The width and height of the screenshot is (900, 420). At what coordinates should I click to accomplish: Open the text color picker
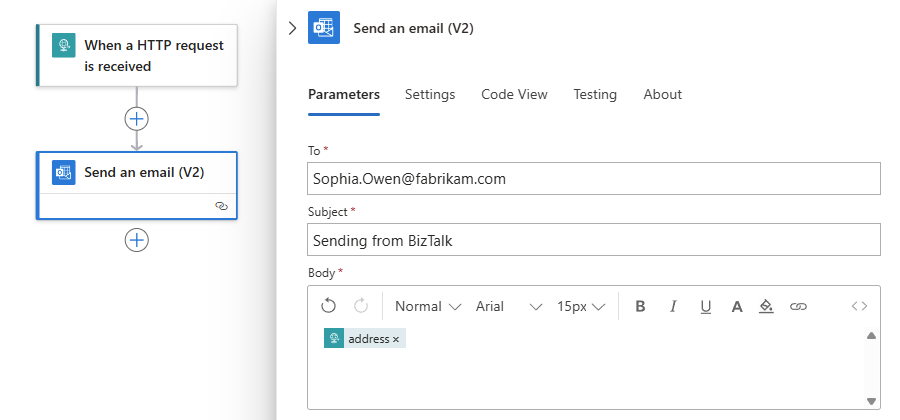[x=737, y=306]
